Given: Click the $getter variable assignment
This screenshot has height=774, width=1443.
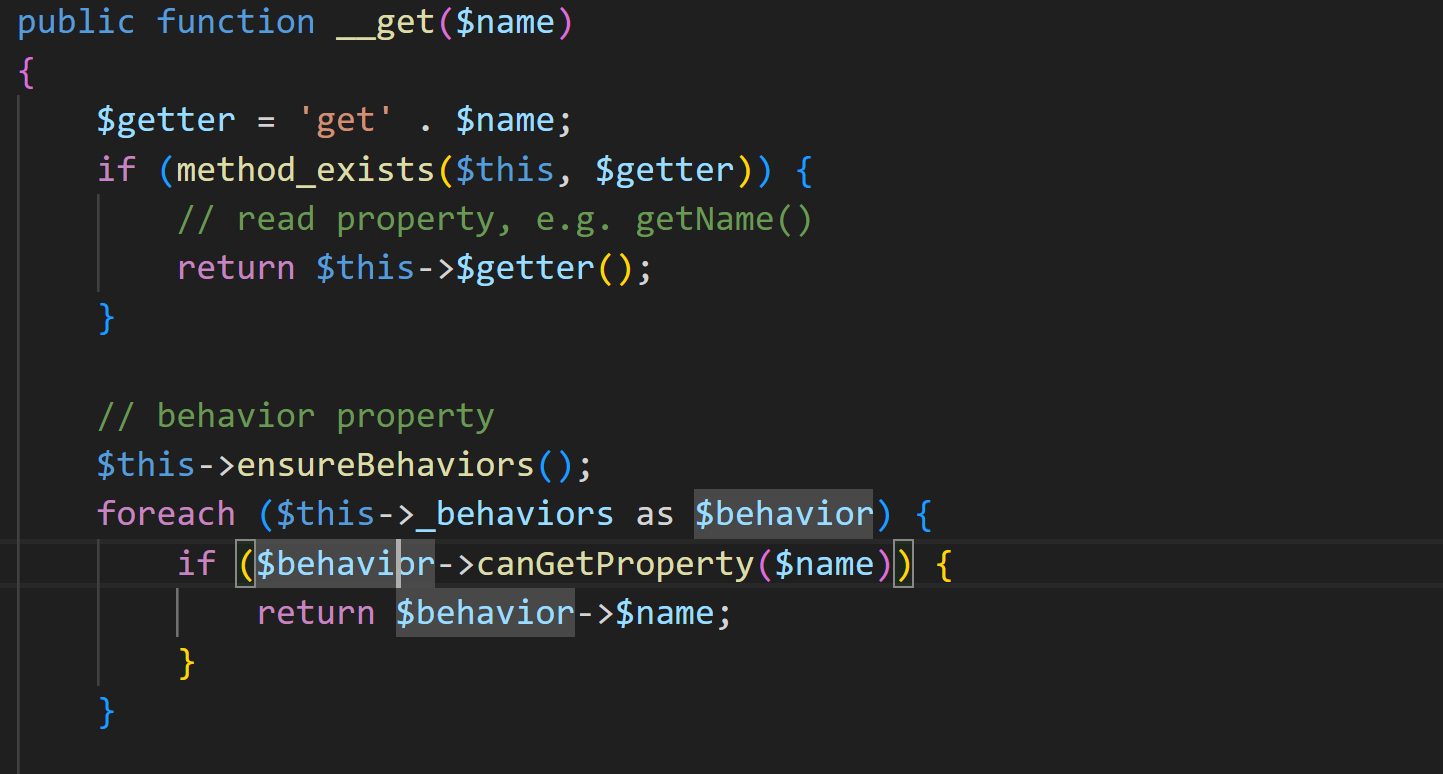Looking at the screenshot, I should (166, 121).
